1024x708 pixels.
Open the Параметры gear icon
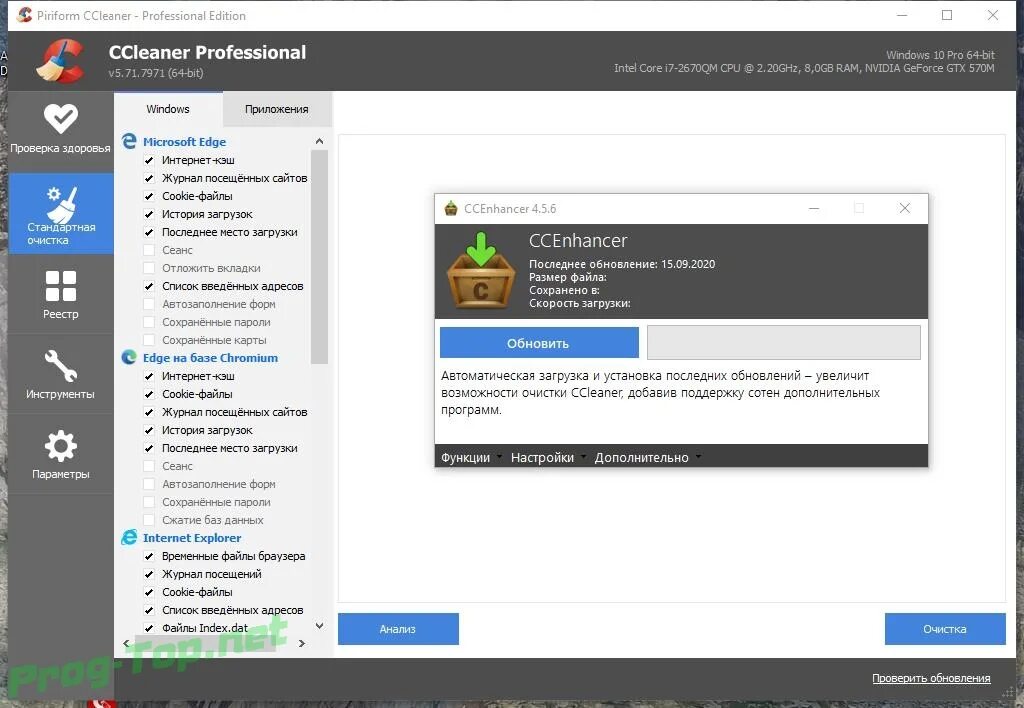61,446
